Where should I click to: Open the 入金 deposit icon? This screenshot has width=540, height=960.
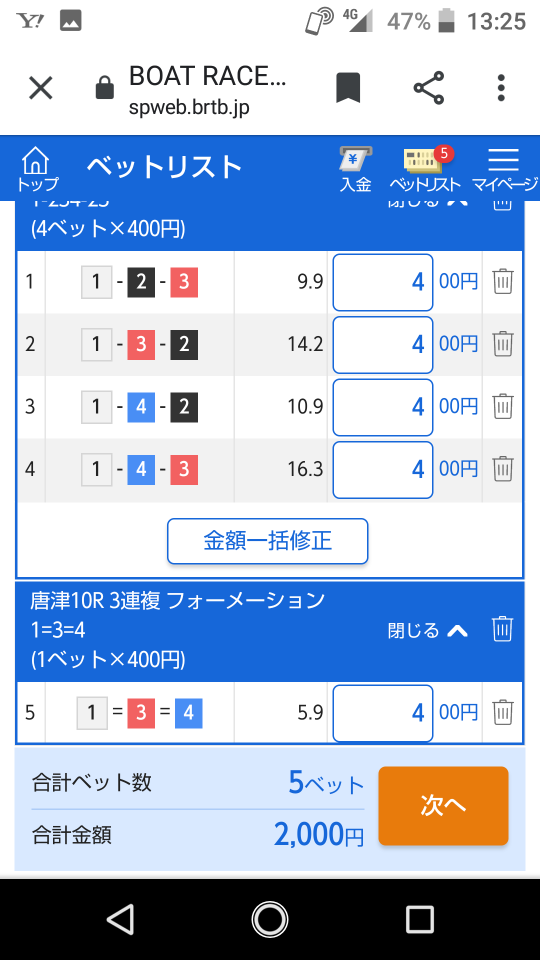tap(356, 168)
